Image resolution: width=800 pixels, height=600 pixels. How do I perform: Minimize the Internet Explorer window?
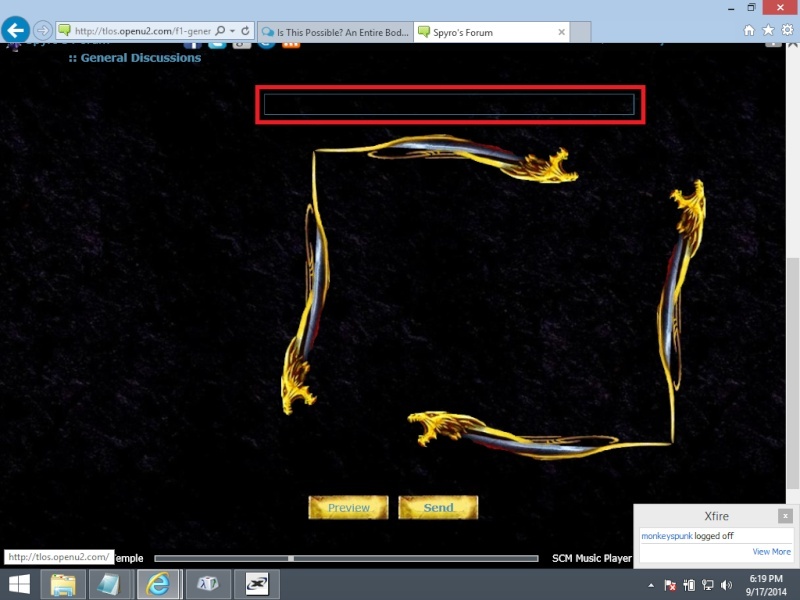[x=731, y=8]
